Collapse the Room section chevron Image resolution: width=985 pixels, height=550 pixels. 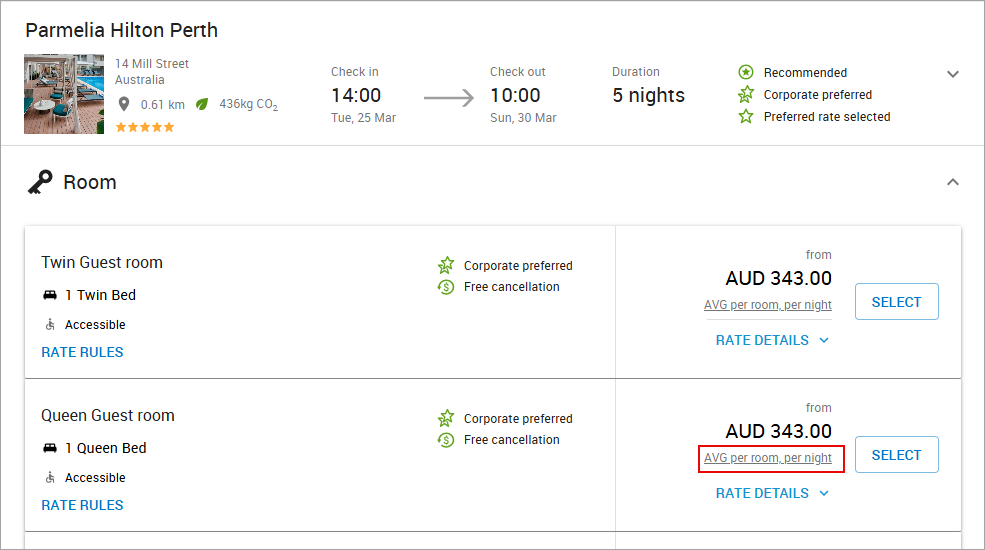coord(953,182)
